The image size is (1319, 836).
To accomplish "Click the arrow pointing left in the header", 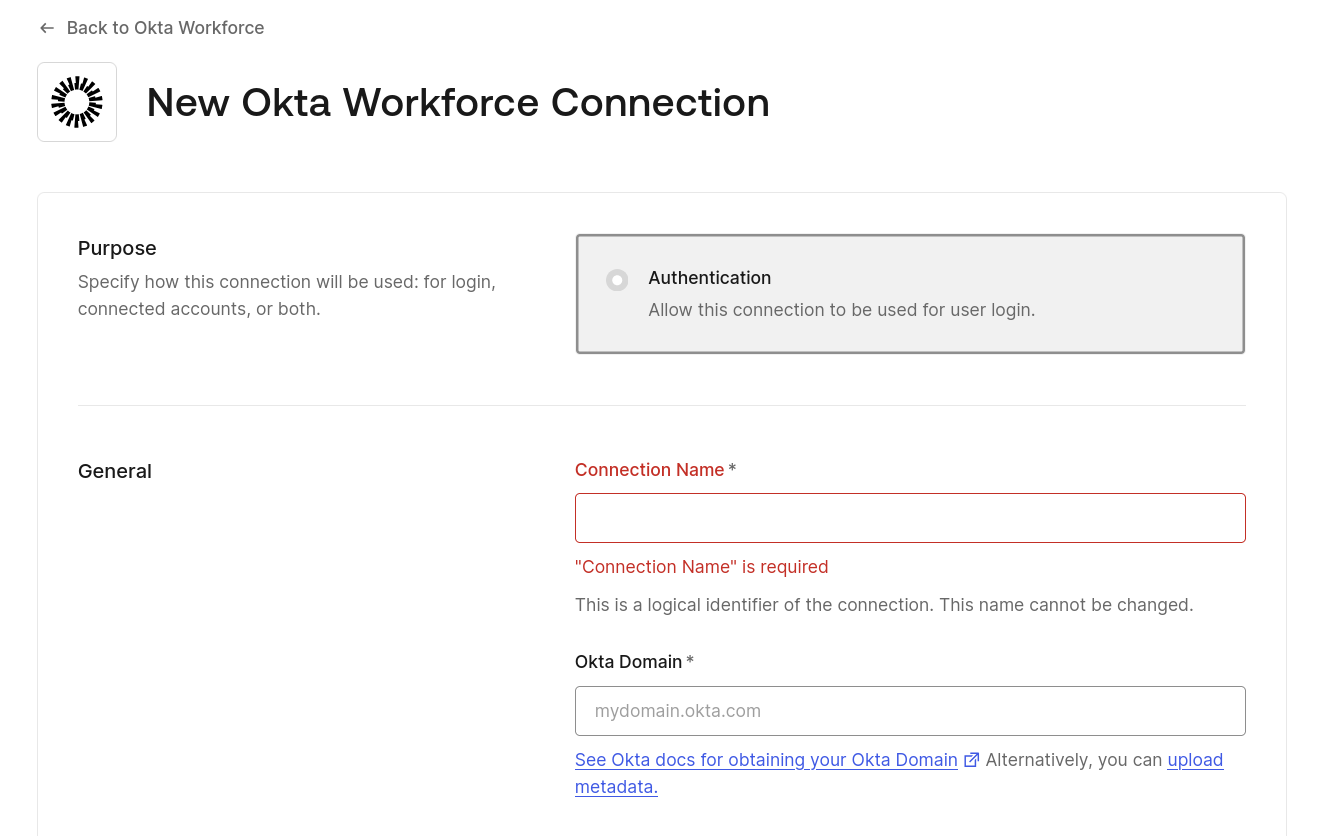I will coord(46,28).
